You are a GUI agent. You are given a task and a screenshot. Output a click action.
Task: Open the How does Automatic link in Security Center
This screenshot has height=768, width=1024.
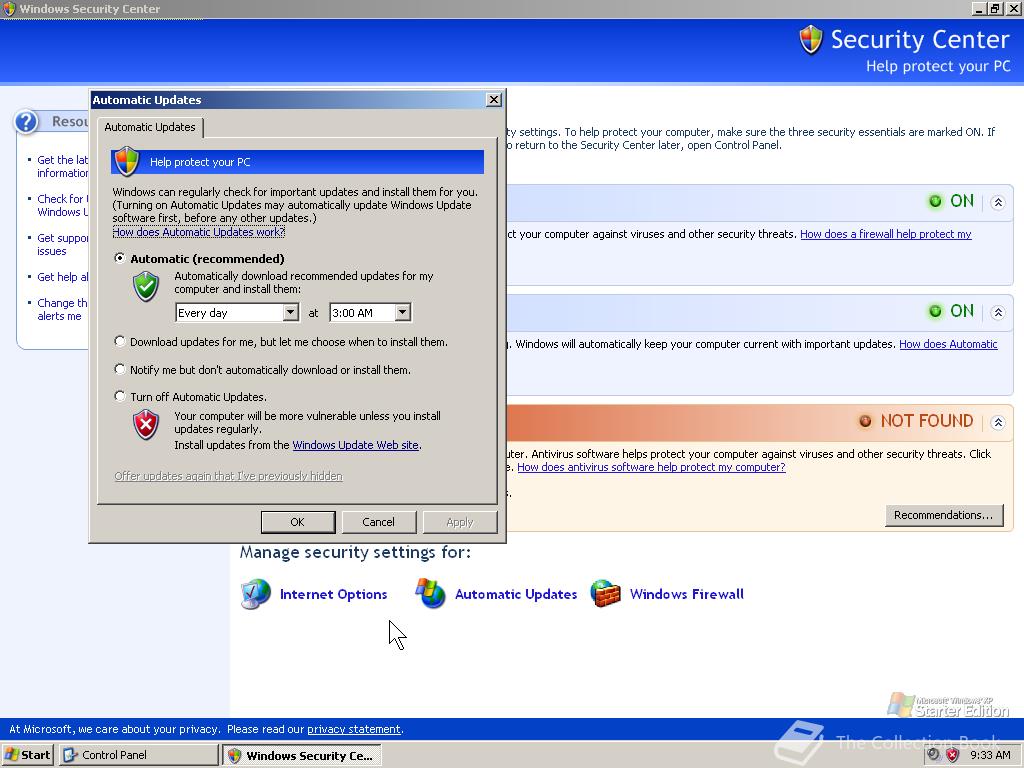948,344
